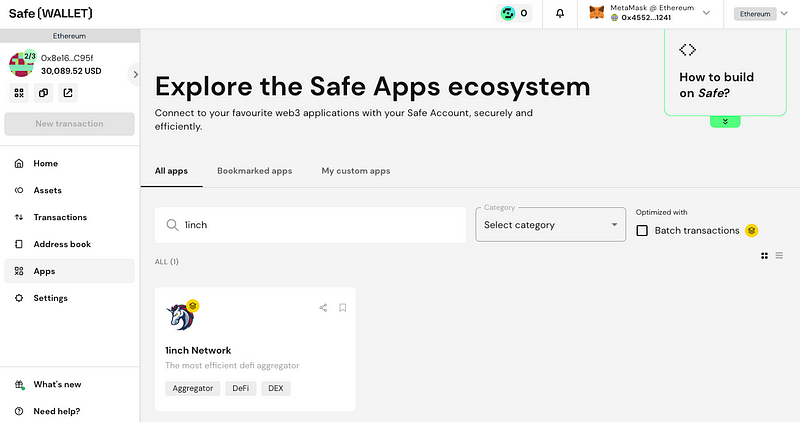Image resolution: width=800 pixels, height=422 pixels.
Task: Click the DeFi tag
Action: click(241, 388)
